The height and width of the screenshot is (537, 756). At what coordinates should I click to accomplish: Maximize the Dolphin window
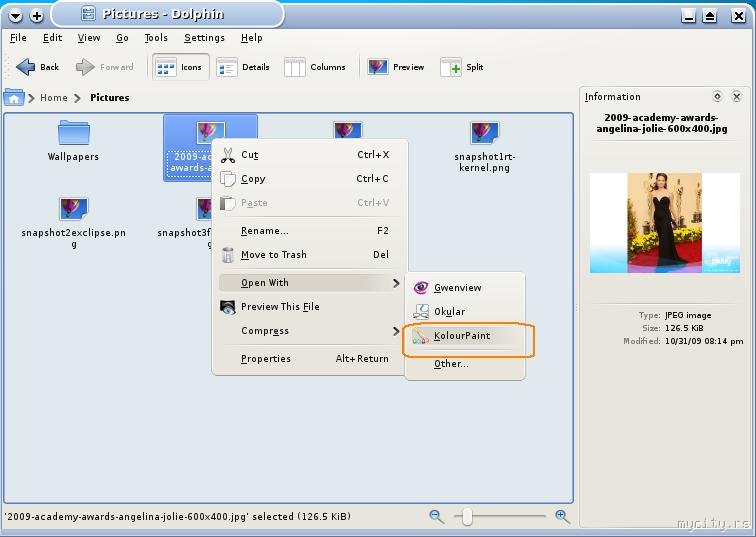pos(709,16)
